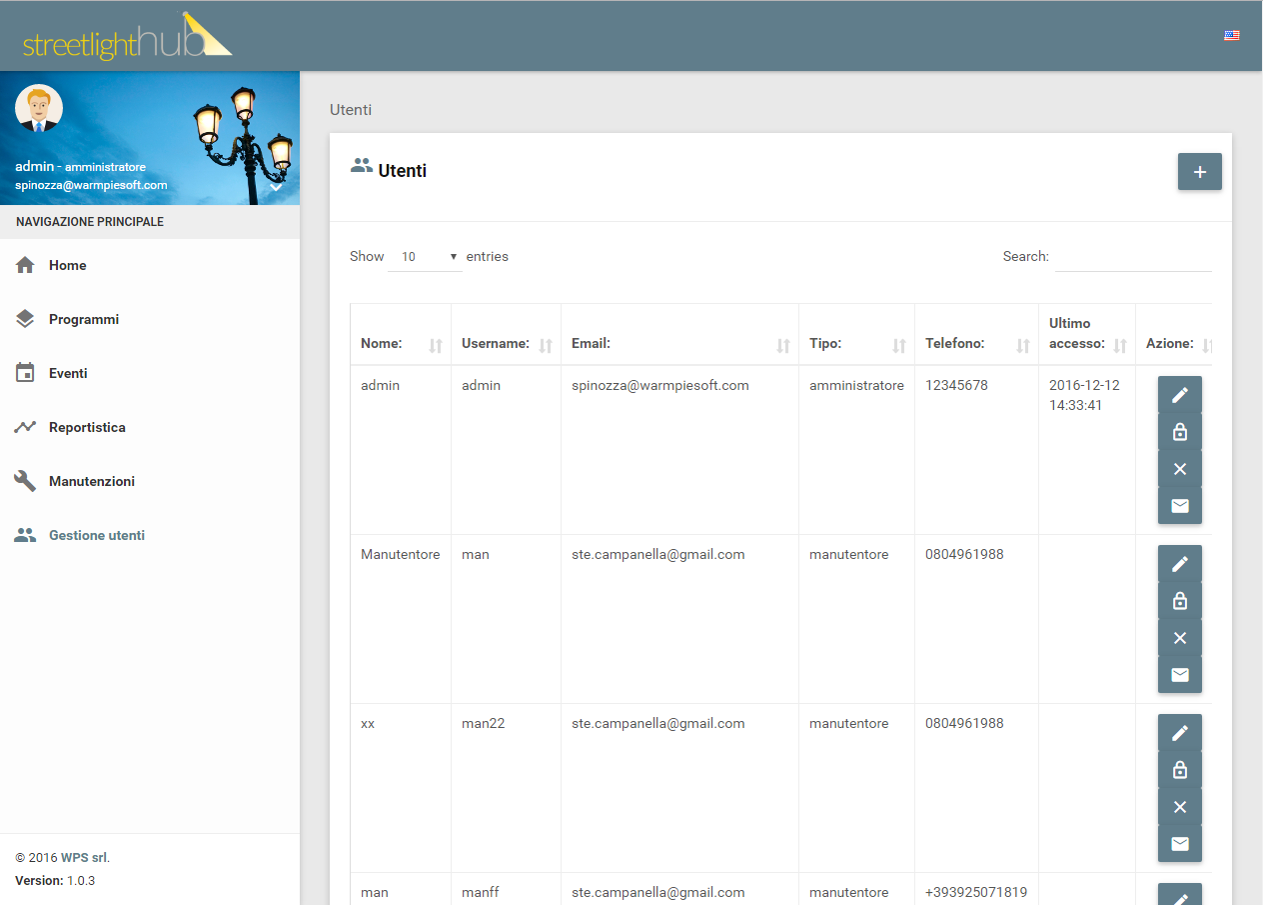Edit the manff user row
The image size is (1263, 905).
1180,894
